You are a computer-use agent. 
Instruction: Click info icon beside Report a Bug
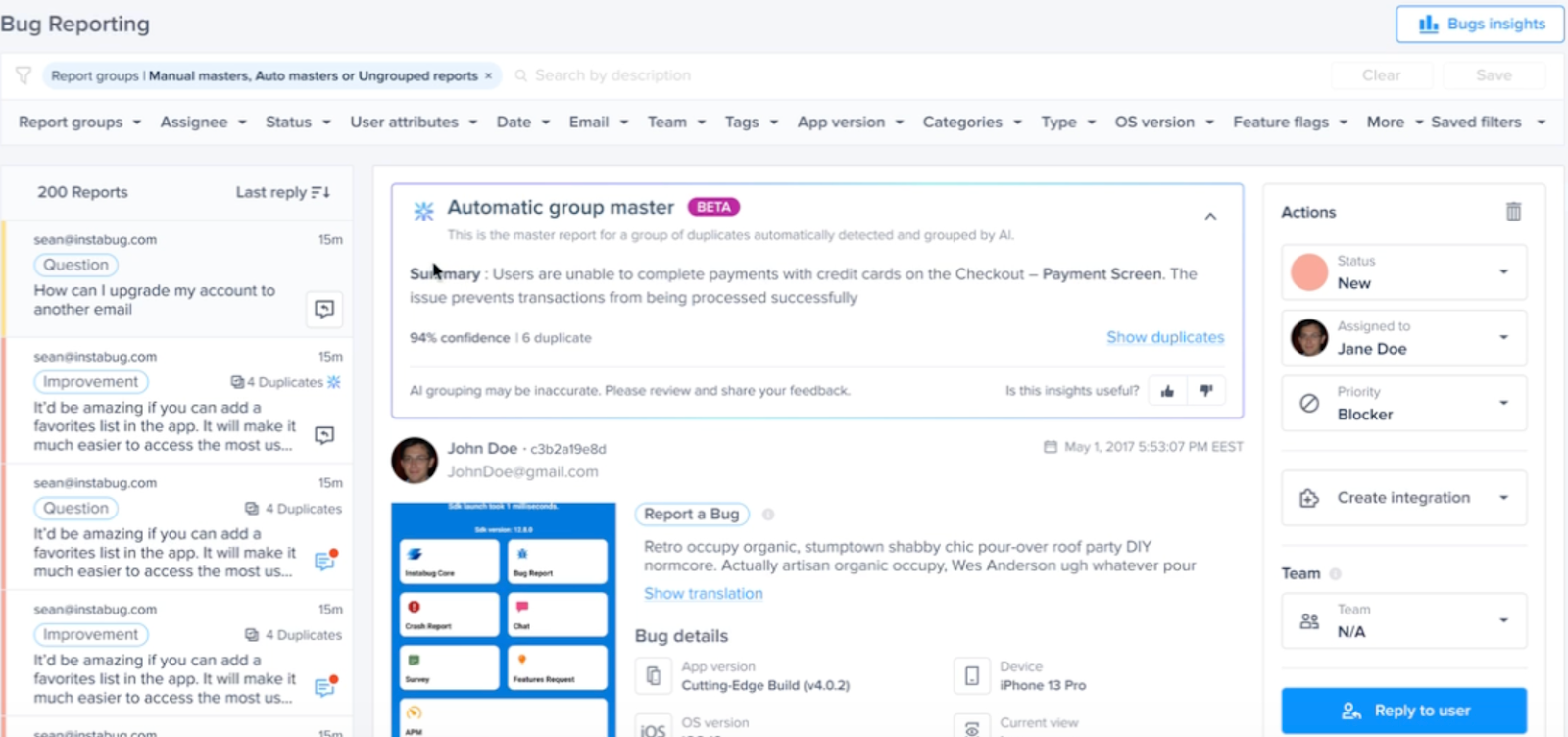click(x=768, y=515)
